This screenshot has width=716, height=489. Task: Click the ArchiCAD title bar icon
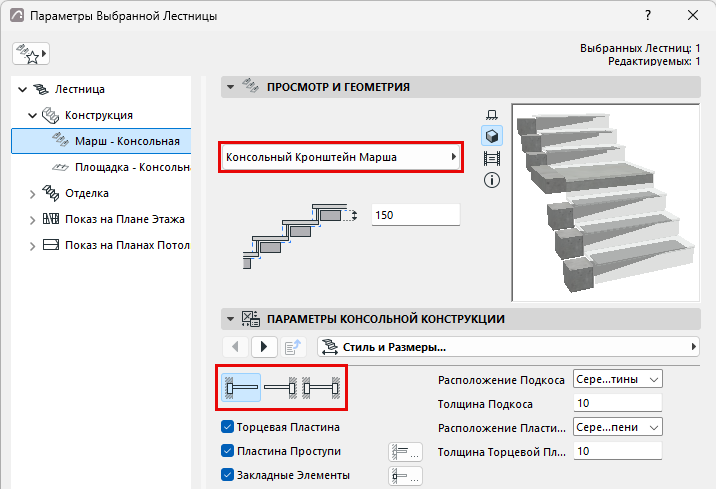click(x=17, y=15)
